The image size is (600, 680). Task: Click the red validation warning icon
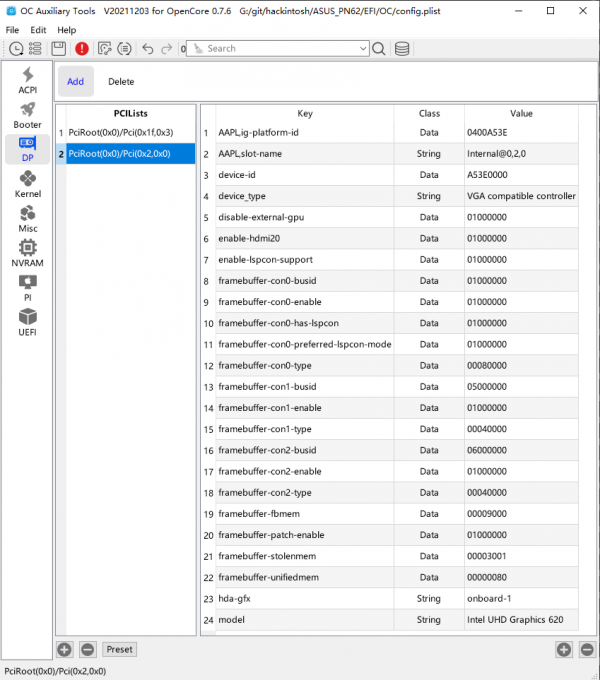81,48
